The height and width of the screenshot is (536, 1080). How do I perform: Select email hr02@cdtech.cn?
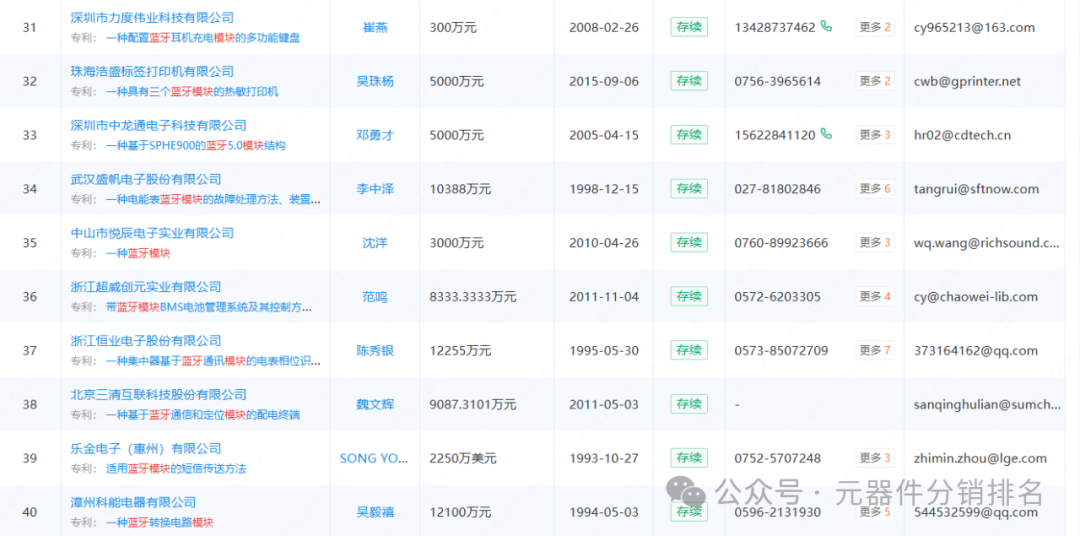pos(962,135)
